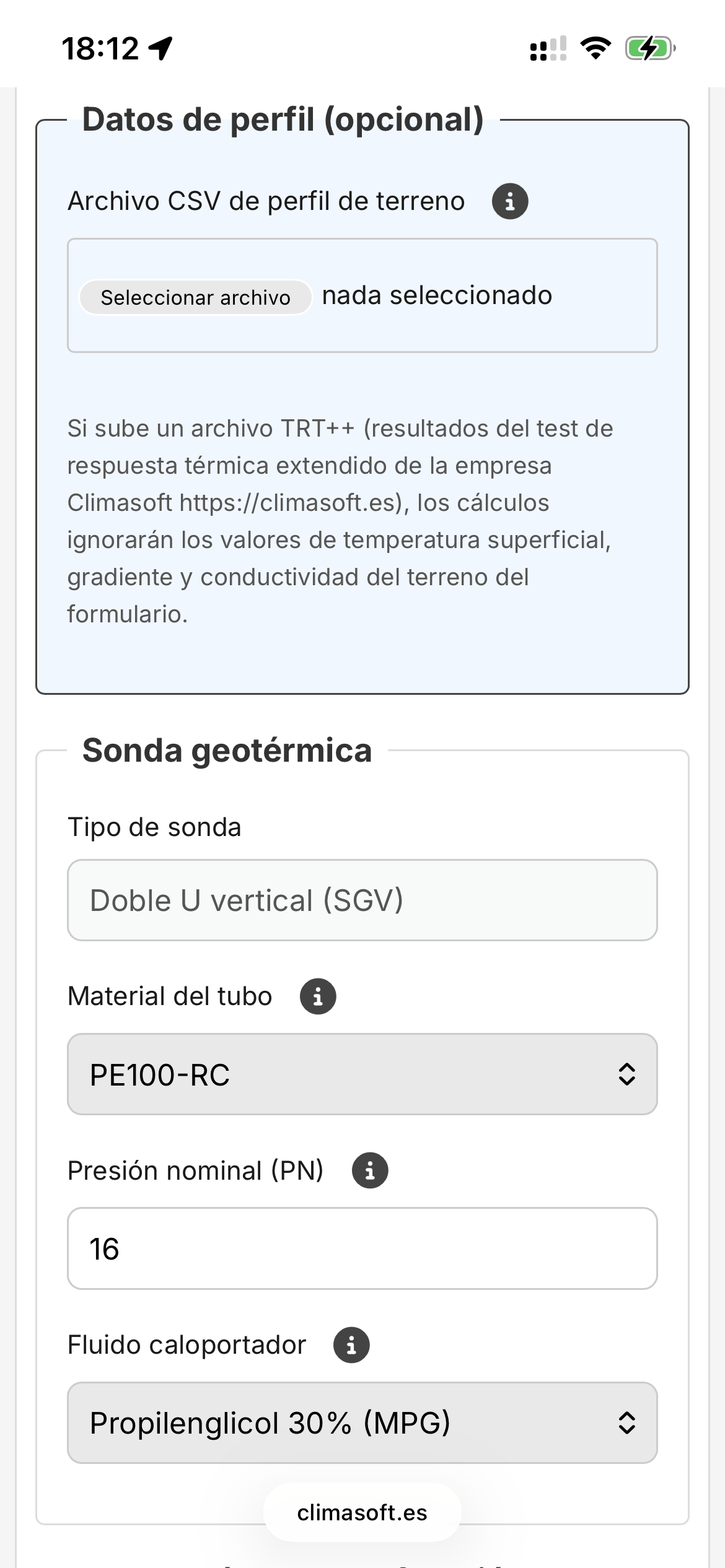Tap the 18:12 clock in status bar

pos(100,48)
